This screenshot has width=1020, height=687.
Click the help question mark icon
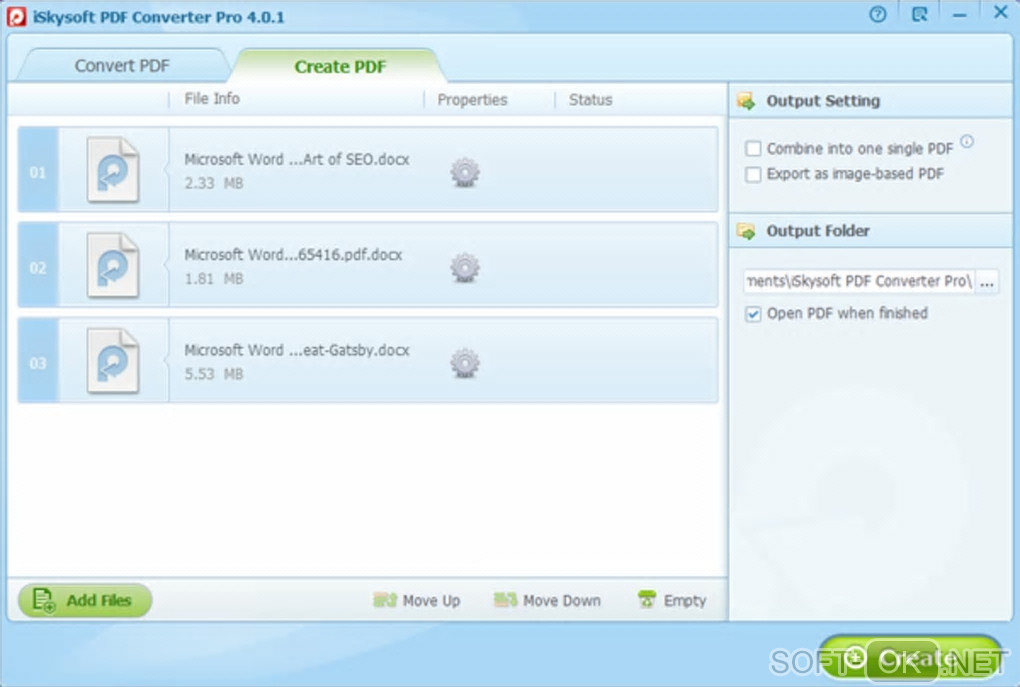tap(878, 14)
